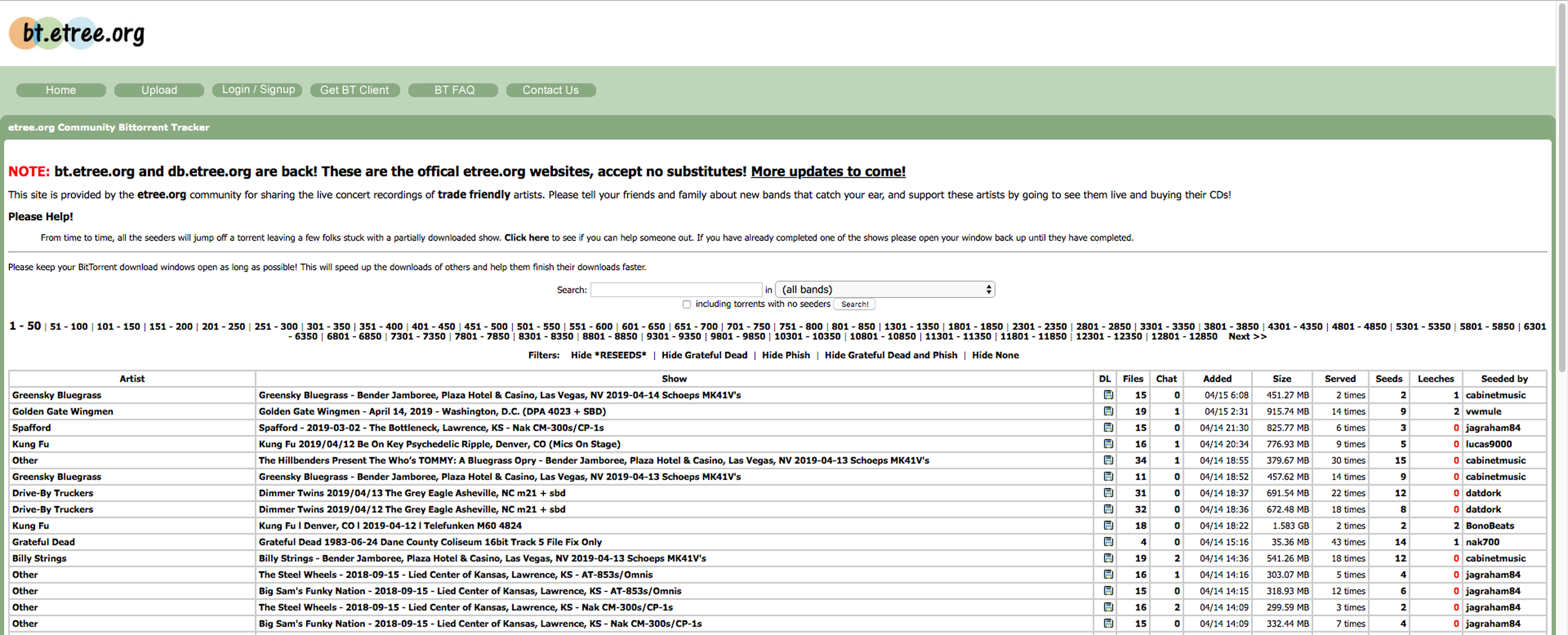Viewport: 1568px width, 635px height.
Task: Open Hillbenders TOMMY Bluegrass Opry show link
Action: [593, 460]
